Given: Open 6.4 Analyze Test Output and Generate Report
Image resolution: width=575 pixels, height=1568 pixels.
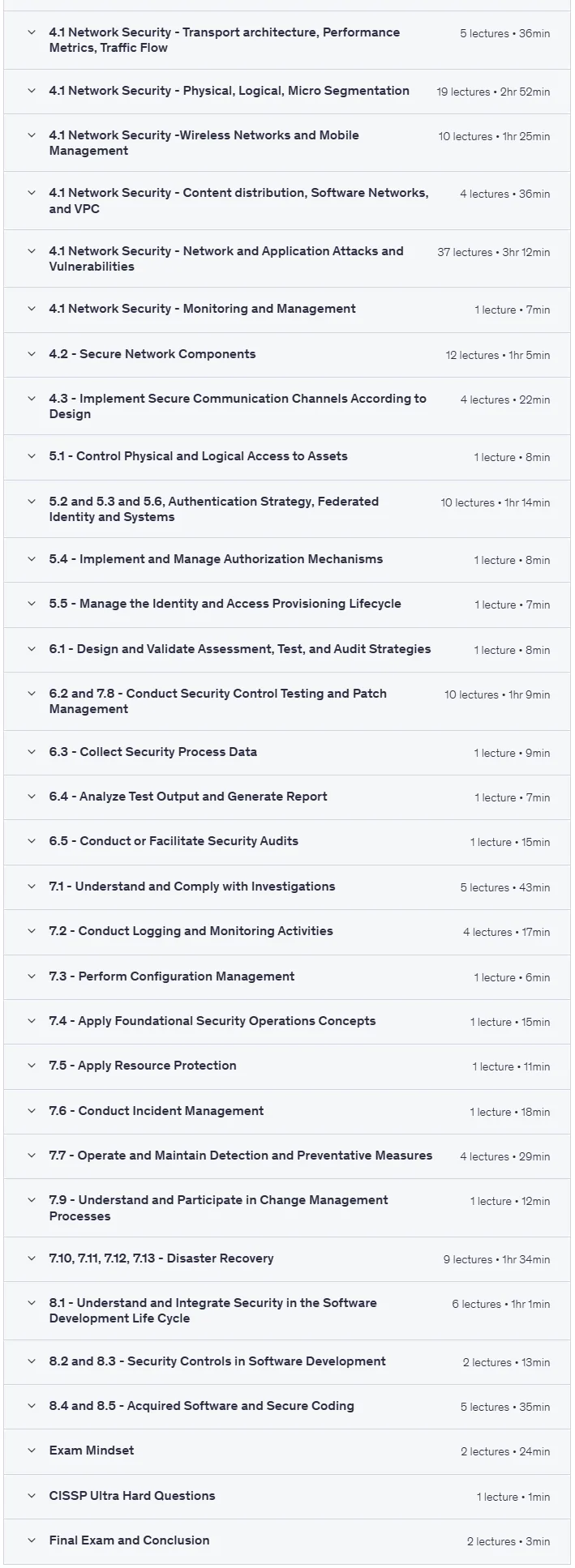Looking at the screenshot, I should (x=287, y=797).
